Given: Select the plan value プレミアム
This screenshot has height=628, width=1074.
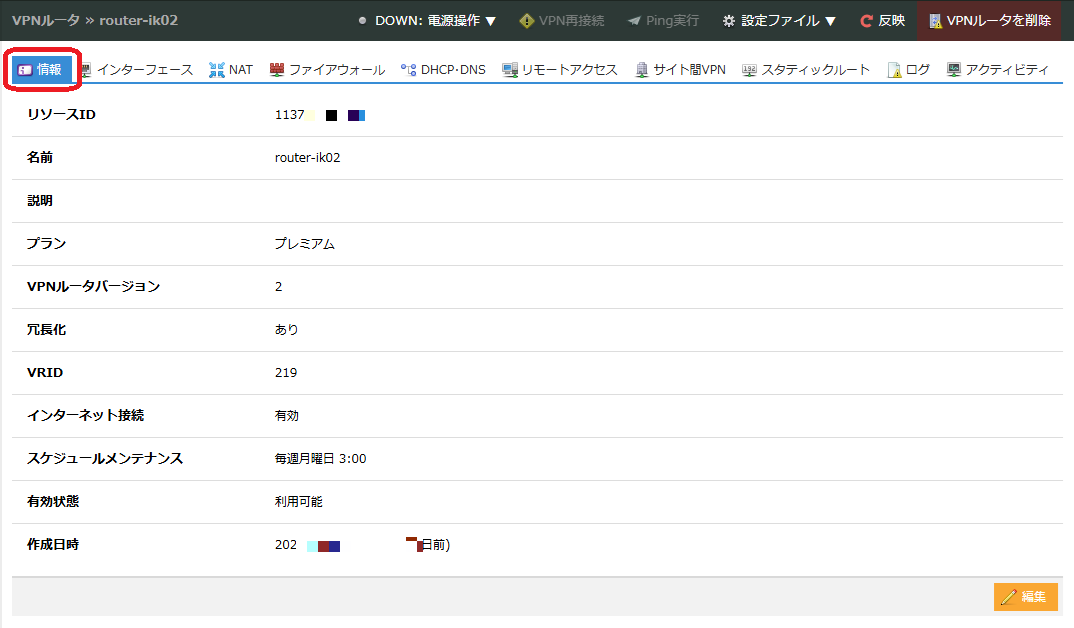Looking at the screenshot, I should click(305, 244).
